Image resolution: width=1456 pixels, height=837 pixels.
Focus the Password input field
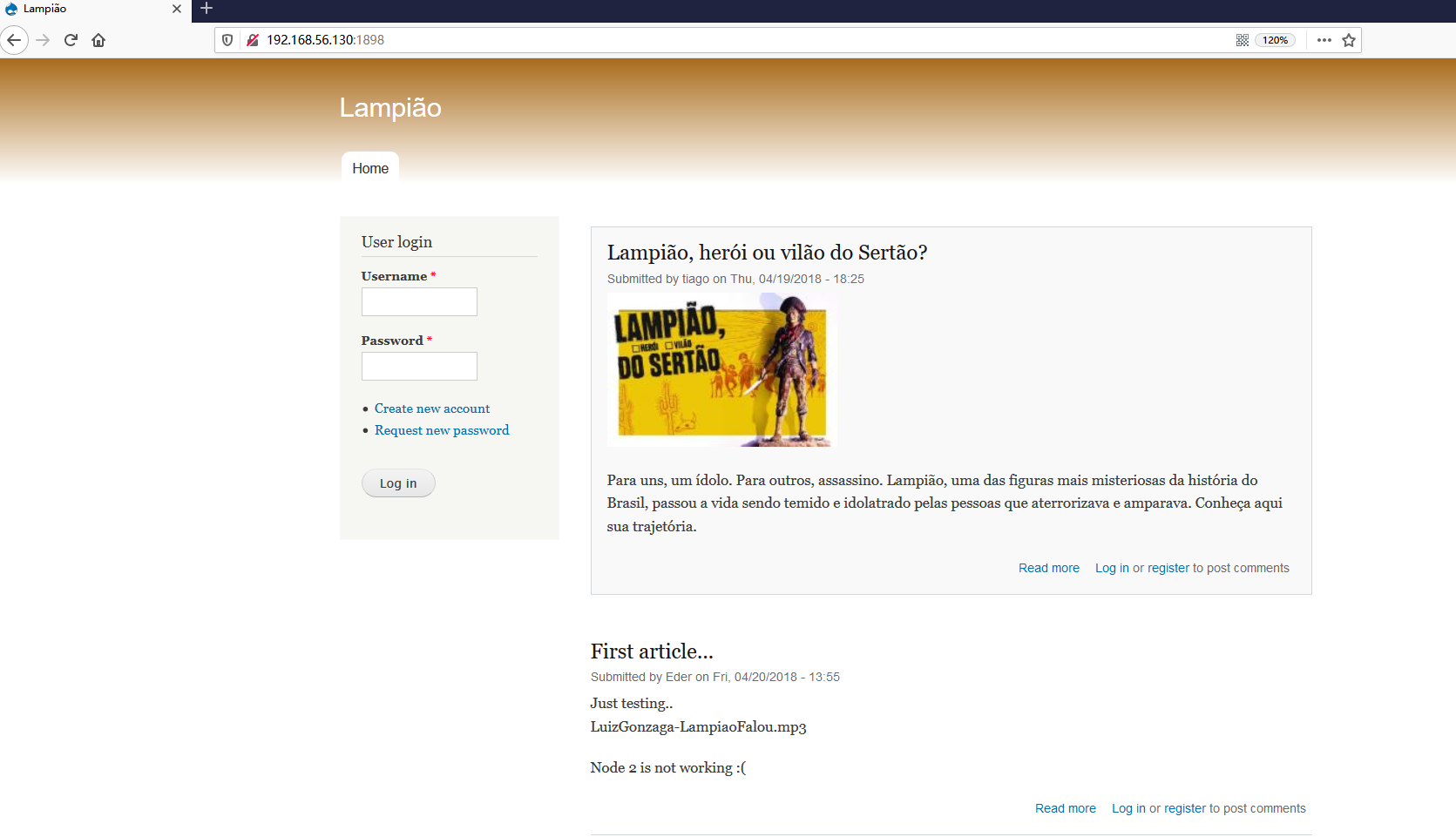coord(419,366)
